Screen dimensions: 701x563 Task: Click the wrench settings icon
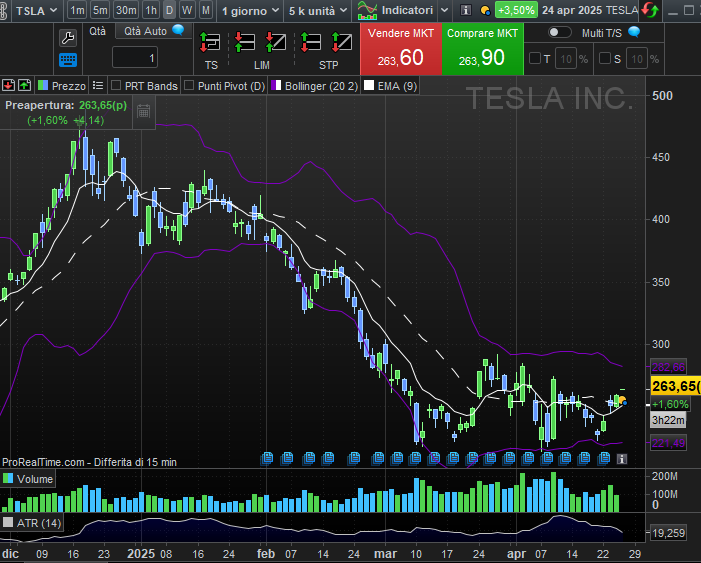pos(68,38)
